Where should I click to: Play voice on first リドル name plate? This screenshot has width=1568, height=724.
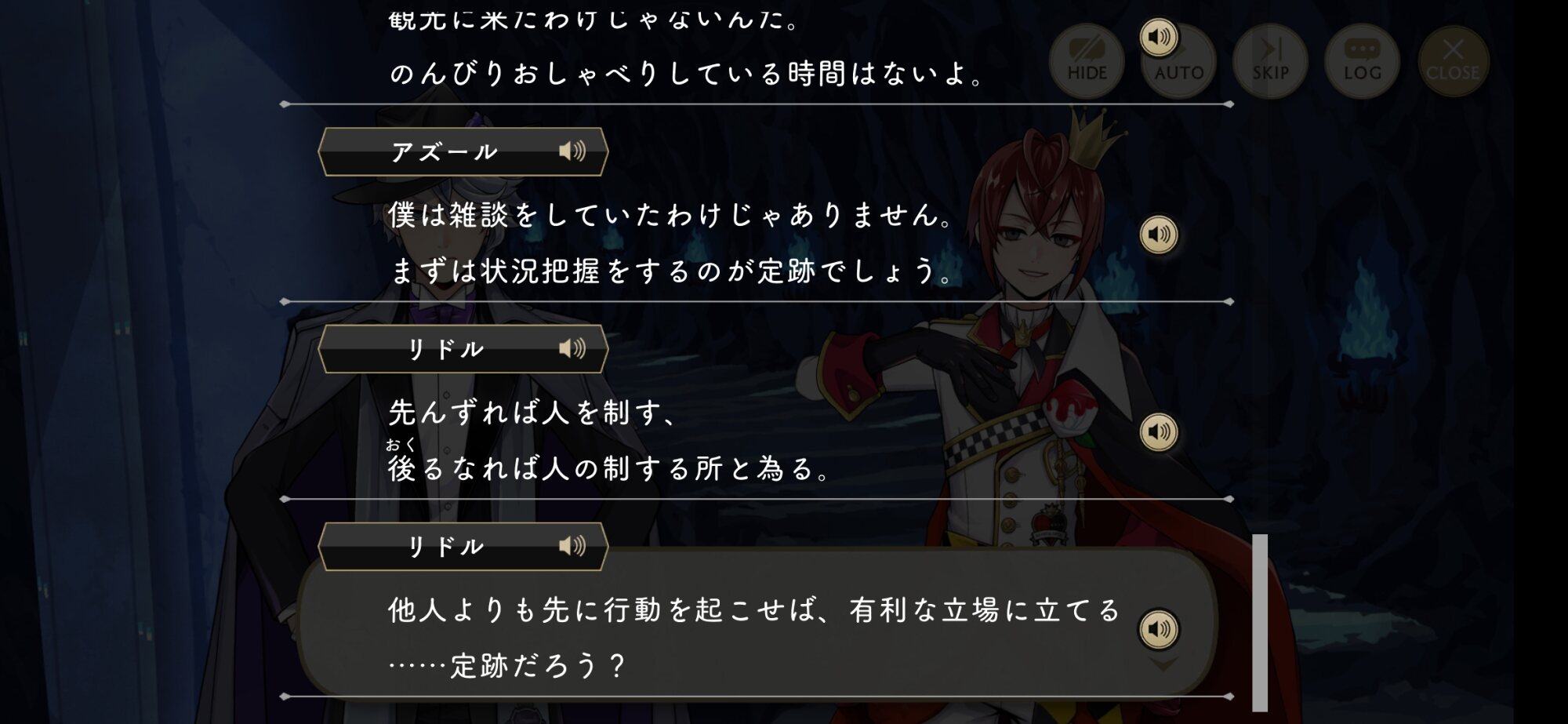[572, 348]
